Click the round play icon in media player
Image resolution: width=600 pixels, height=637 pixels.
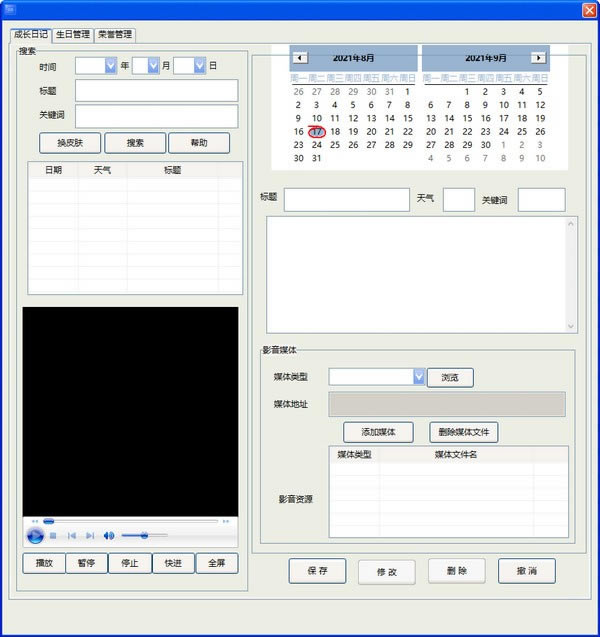pos(35,536)
